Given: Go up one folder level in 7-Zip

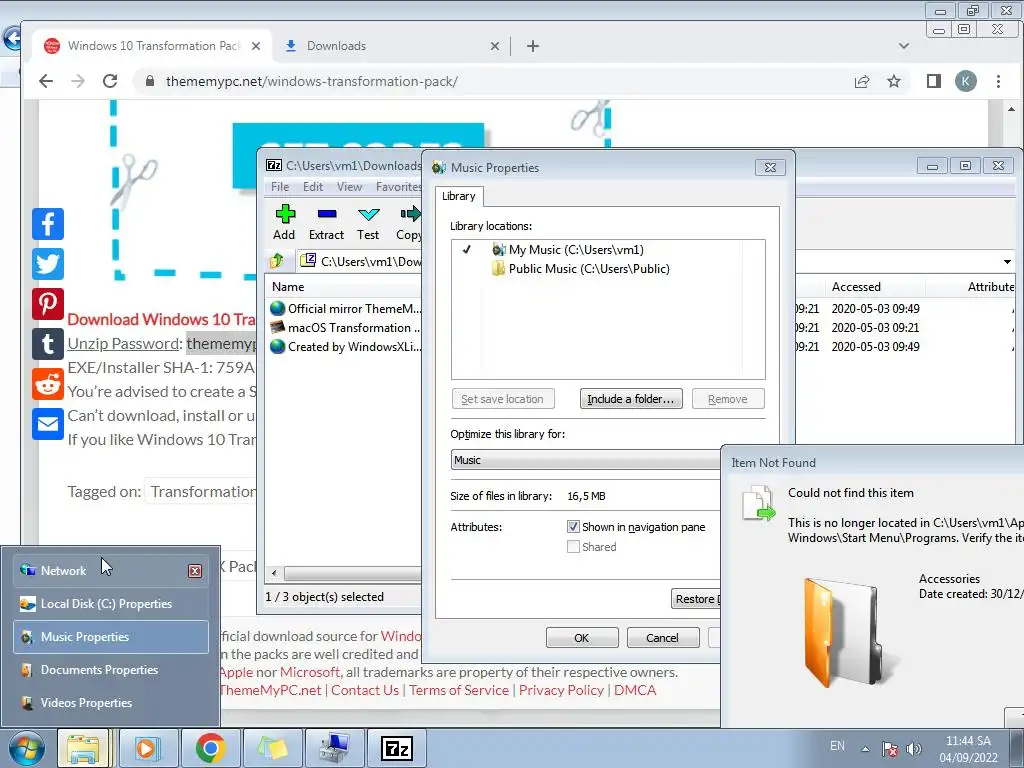Looking at the screenshot, I should point(277,261).
